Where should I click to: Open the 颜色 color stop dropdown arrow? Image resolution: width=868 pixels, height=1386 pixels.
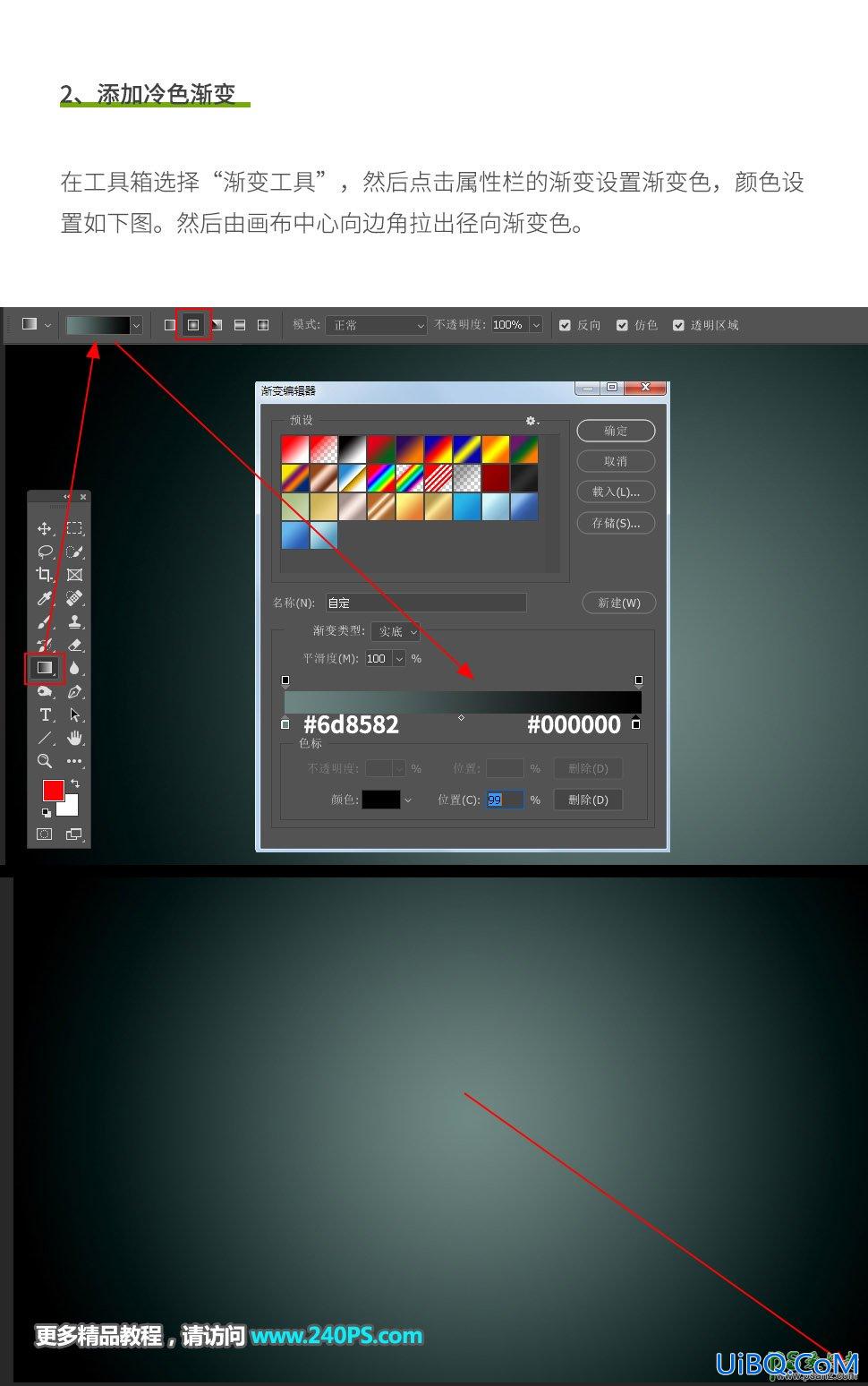pos(408,800)
